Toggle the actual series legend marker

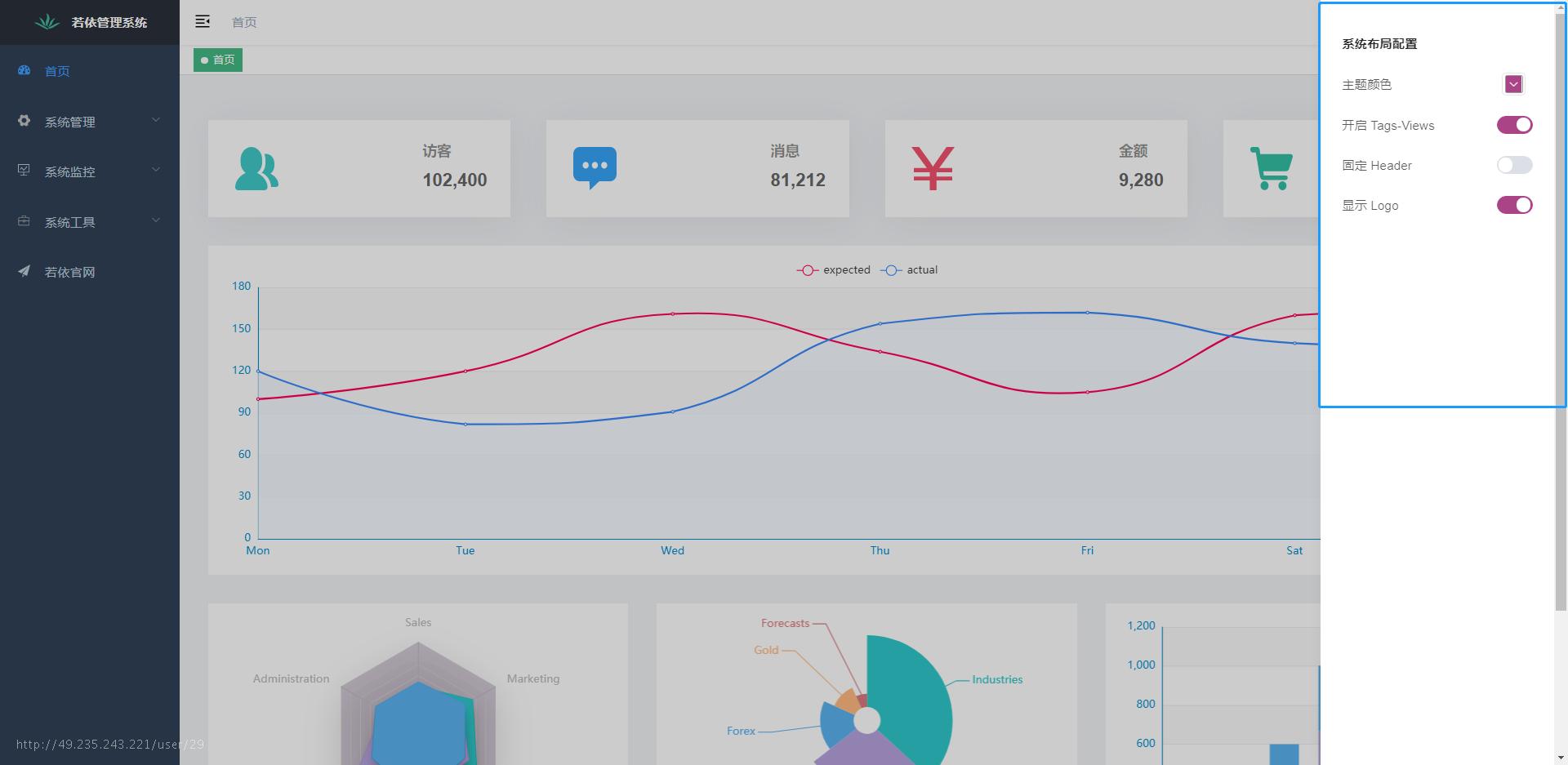[891, 270]
